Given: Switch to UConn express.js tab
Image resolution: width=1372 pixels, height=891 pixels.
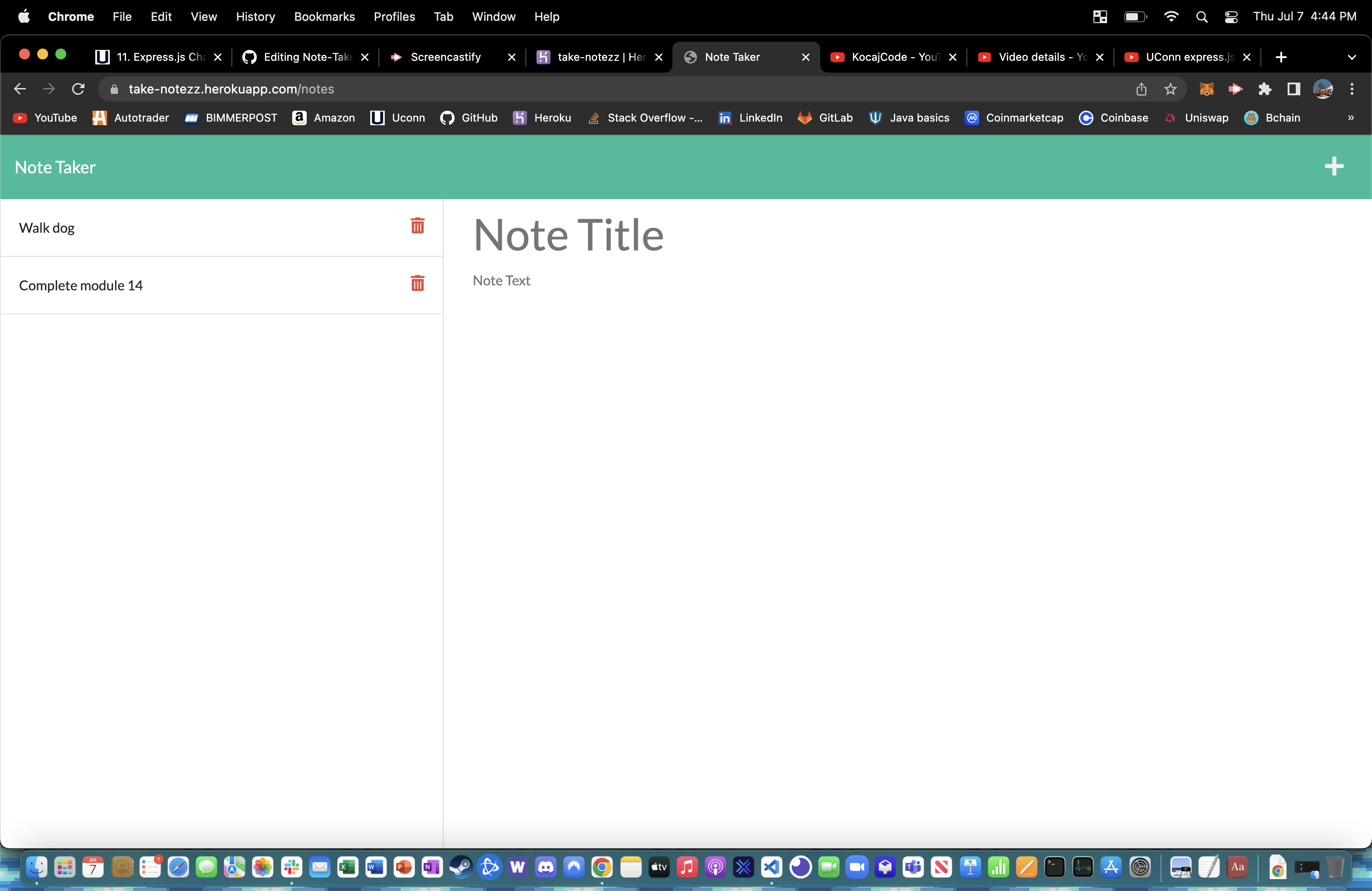Looking at the screenshot, I should 1187,57.
